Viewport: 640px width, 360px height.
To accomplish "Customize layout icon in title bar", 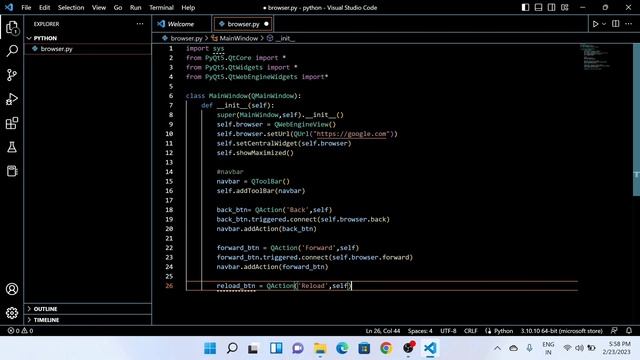I will (564, 7).
